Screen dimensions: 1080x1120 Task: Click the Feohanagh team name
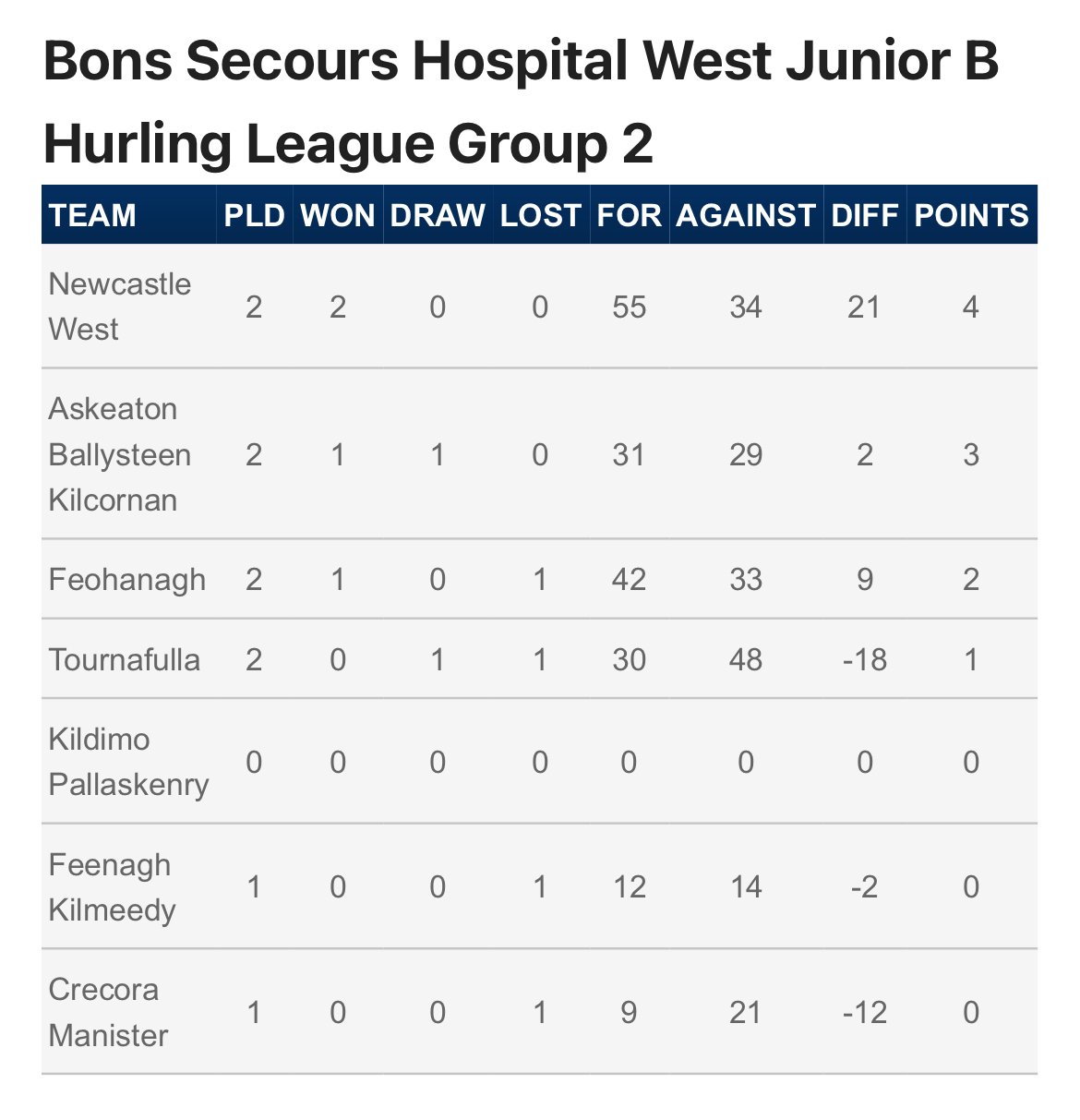(126, 580)
